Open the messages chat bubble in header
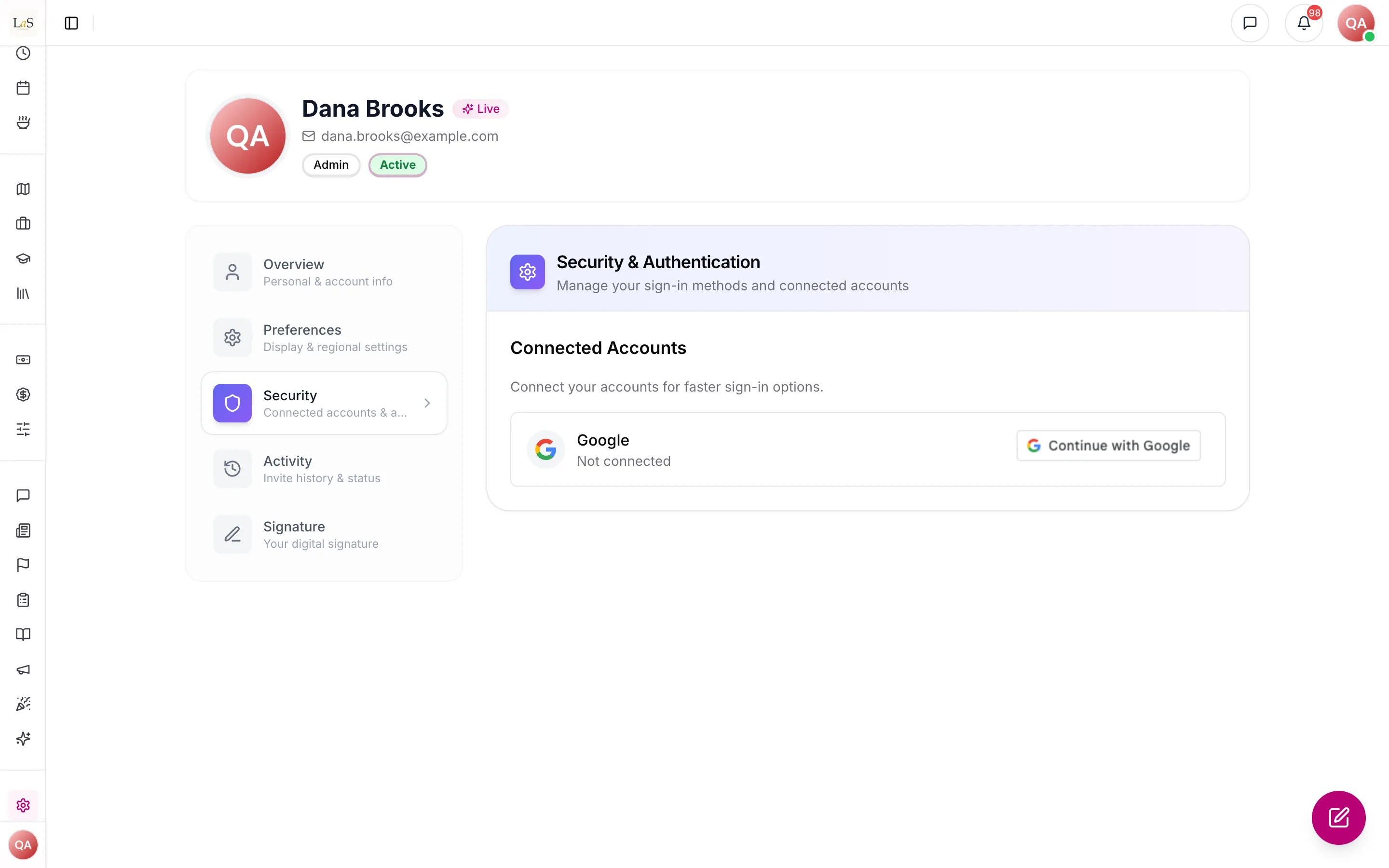The height and width of the screenshot is (868, 1389). pos(1250,23)
